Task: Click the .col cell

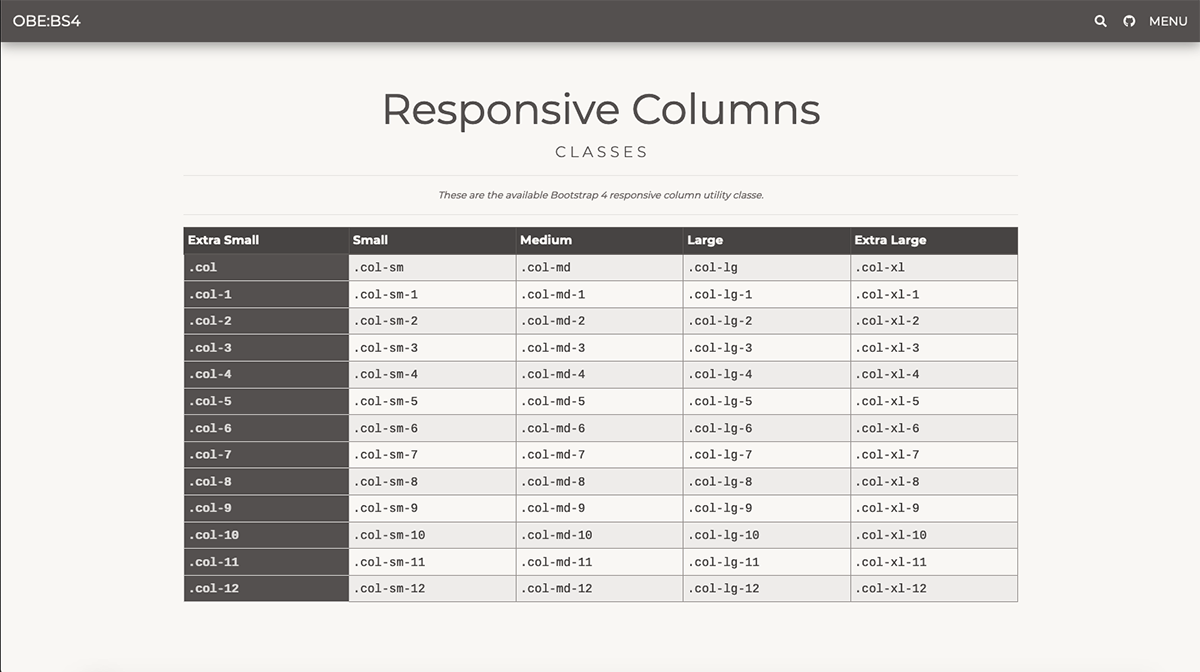Action: point(266,267)
